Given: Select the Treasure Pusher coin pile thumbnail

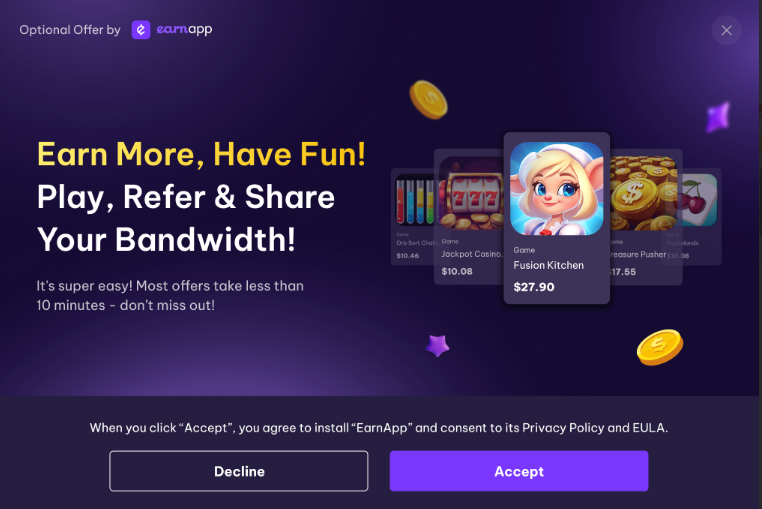Looking at the screenshot, I should [643, 193].
